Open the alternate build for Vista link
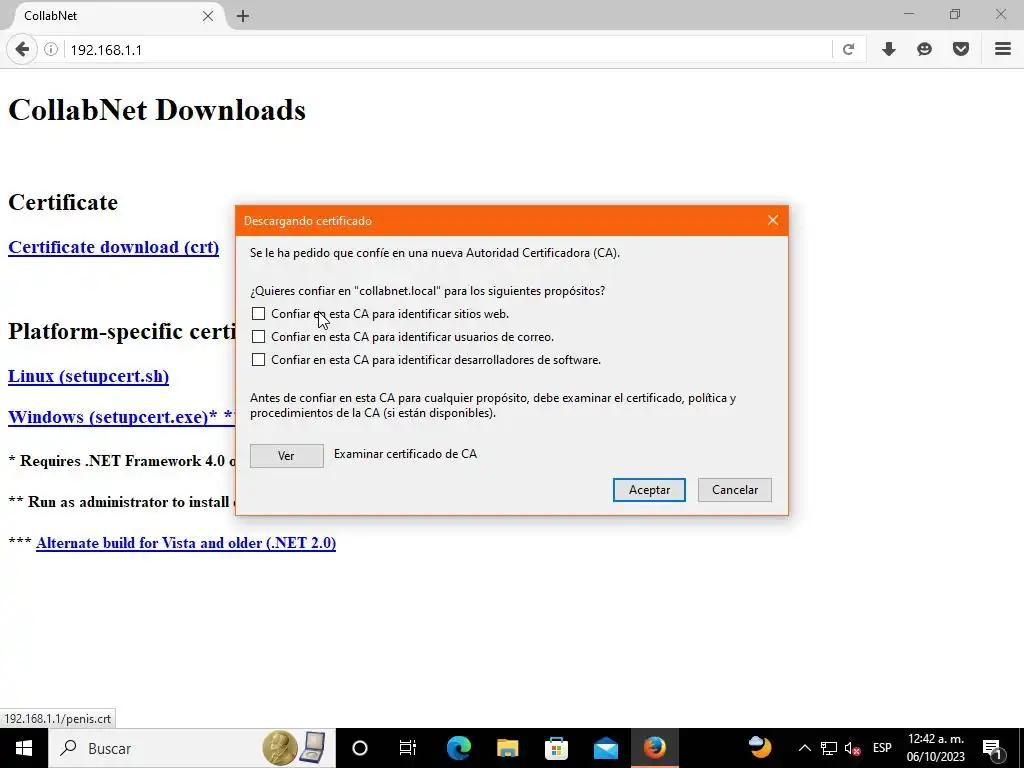The height and width of the screenshot is (768, 1024). click(x=186, y=543)
